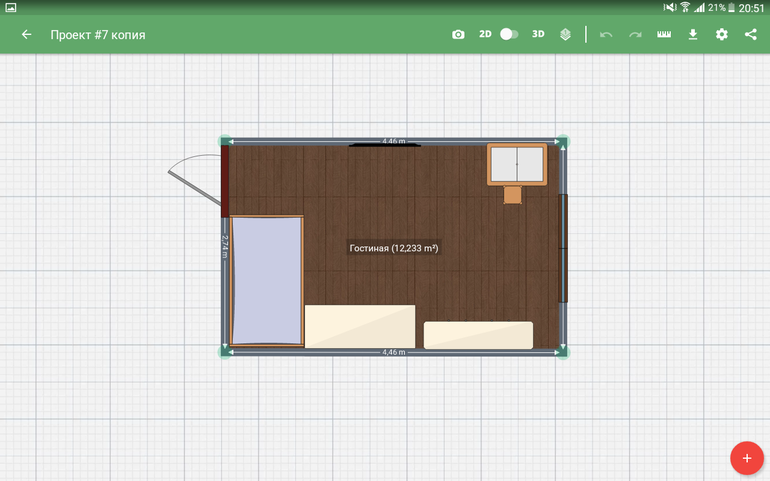
Task: Share the project using the share icon
Action: [751, 34]
